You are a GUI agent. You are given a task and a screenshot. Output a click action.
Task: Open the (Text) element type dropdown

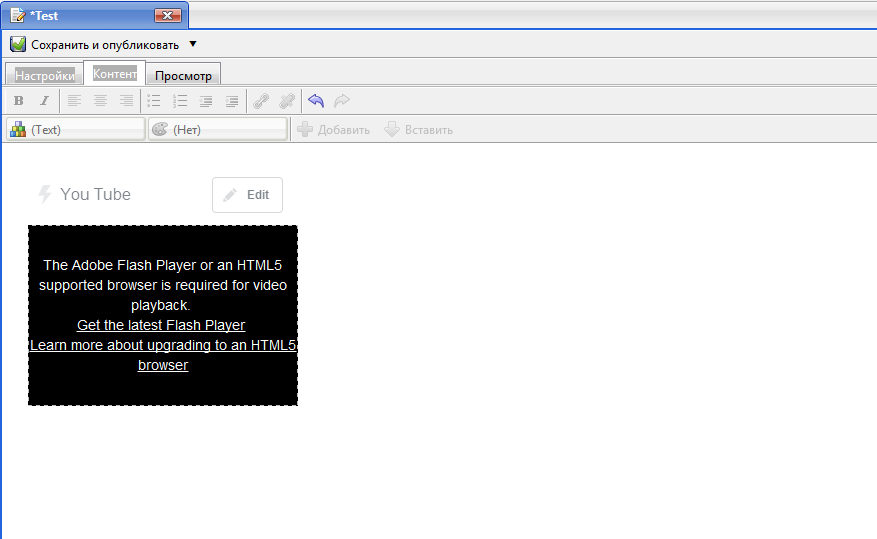[x=76, y=130]
